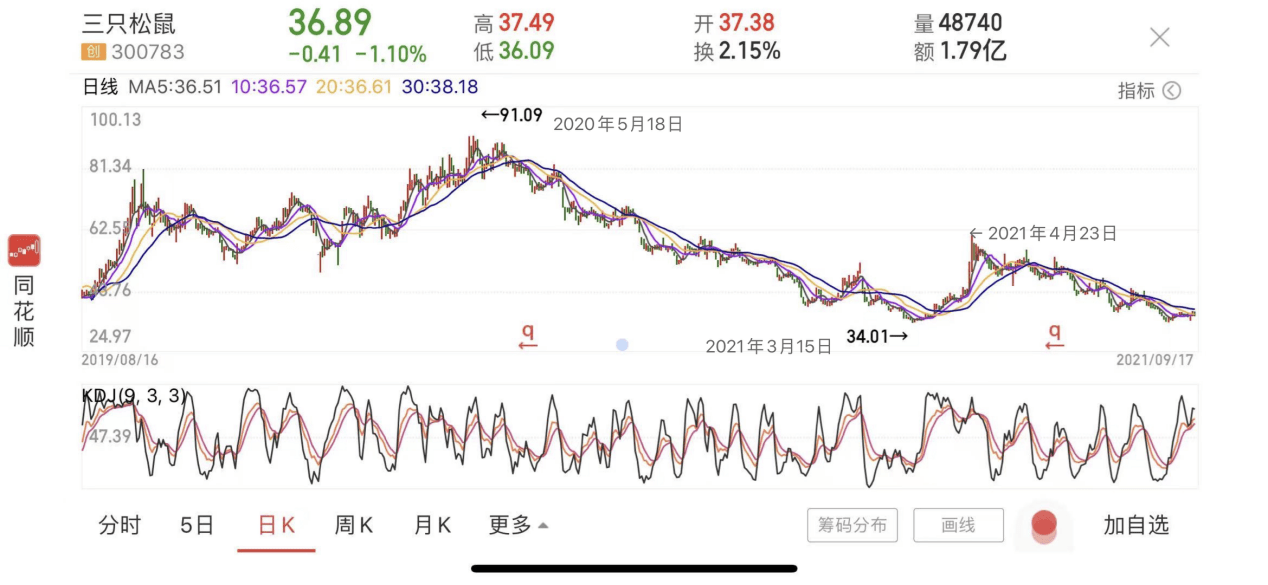Click the current price 36.89
The image size is (1268, 585).
330,22
